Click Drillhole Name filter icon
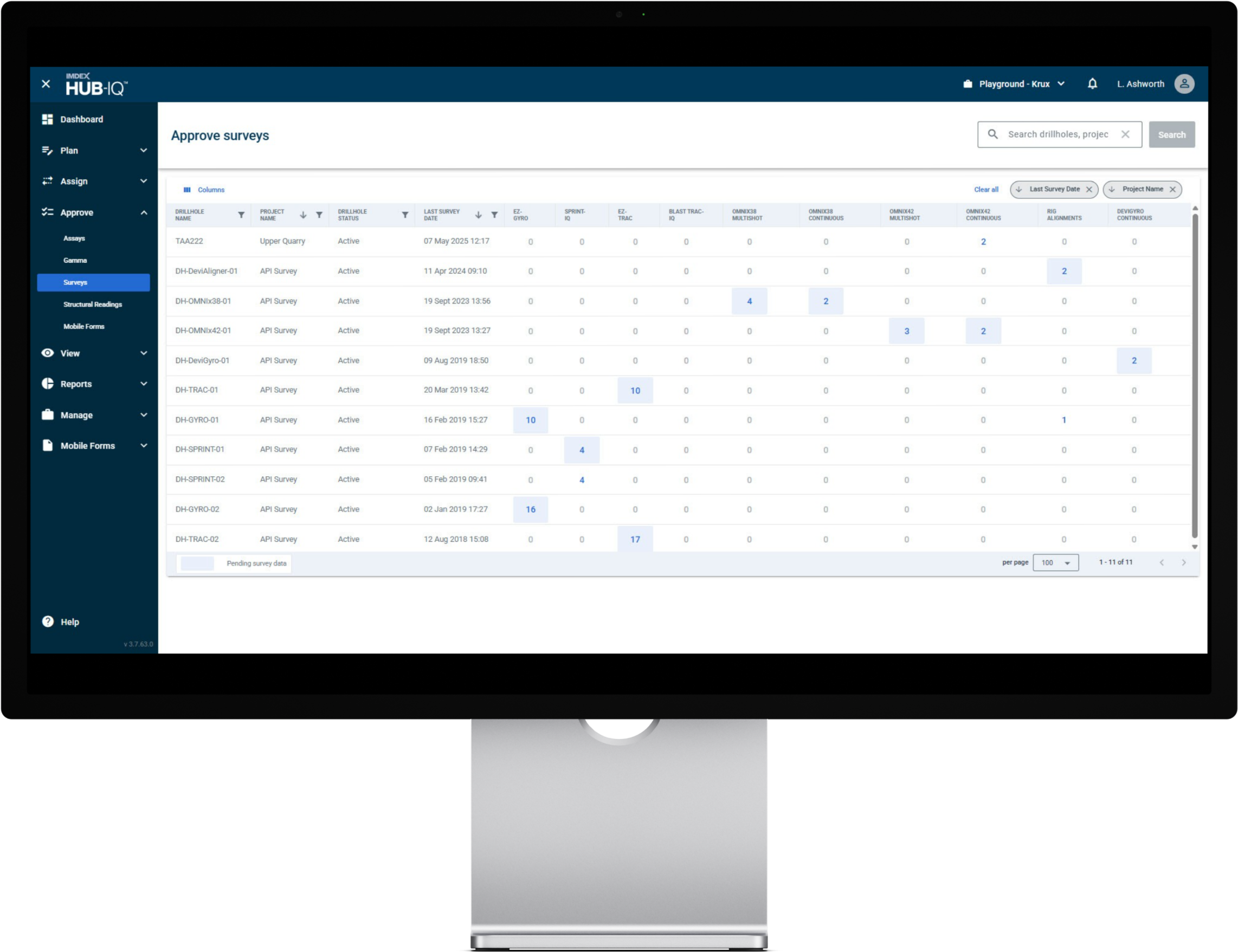 coord(241,215)
